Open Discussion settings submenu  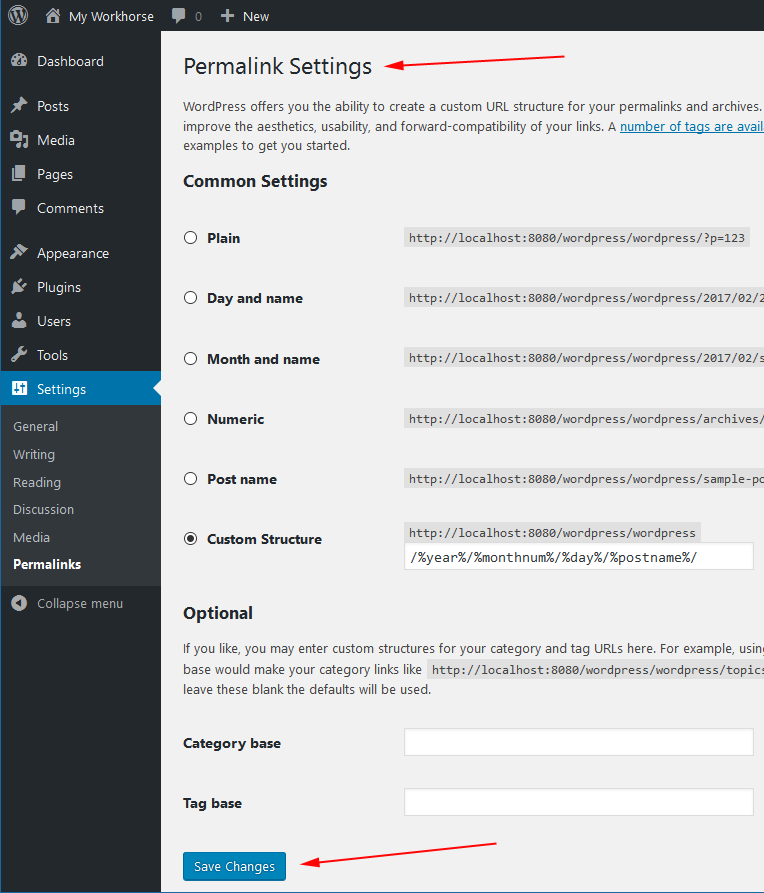tap(43, 510)
